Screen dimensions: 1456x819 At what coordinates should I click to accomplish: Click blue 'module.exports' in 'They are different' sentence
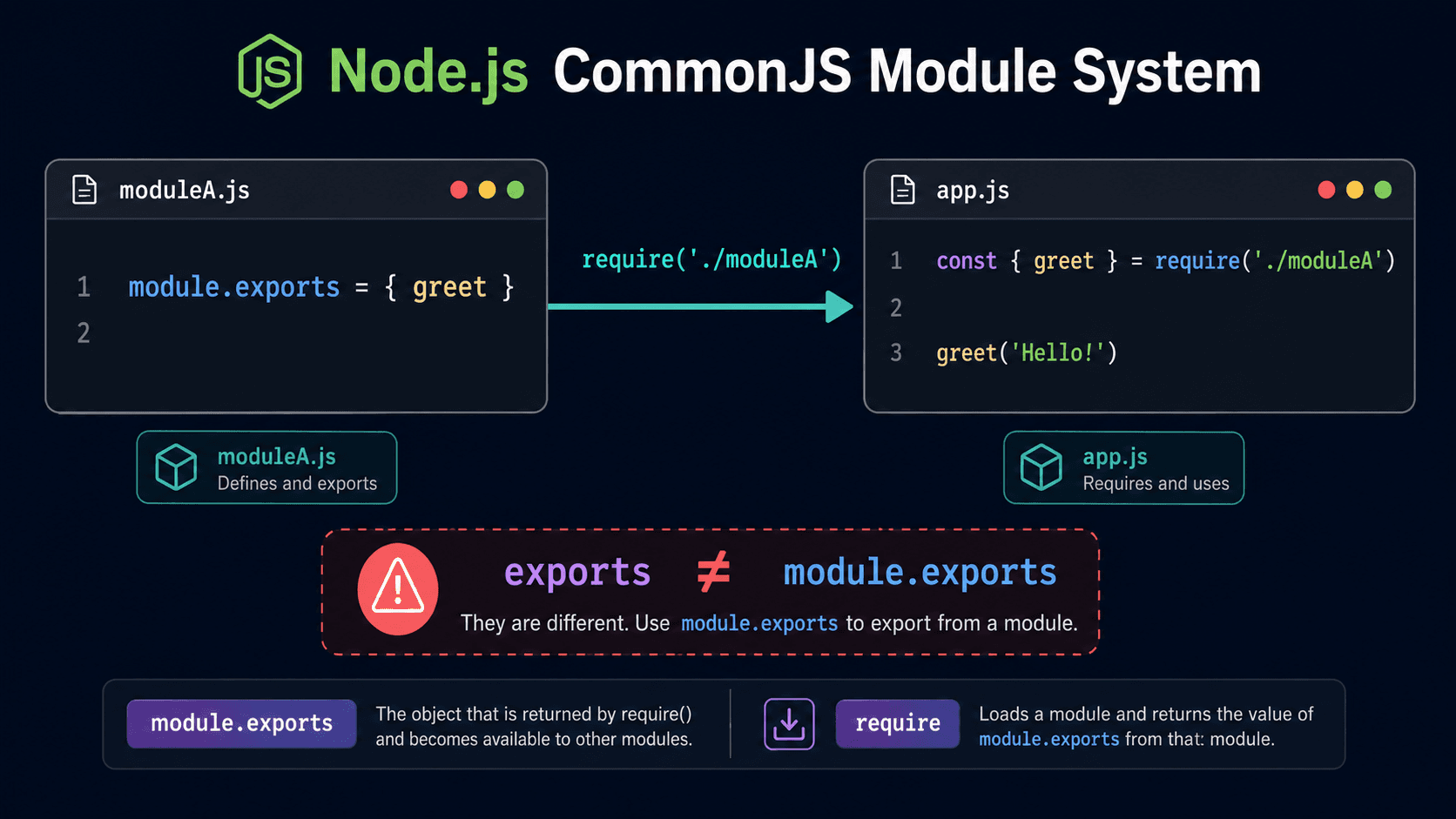tap(759, 623)
